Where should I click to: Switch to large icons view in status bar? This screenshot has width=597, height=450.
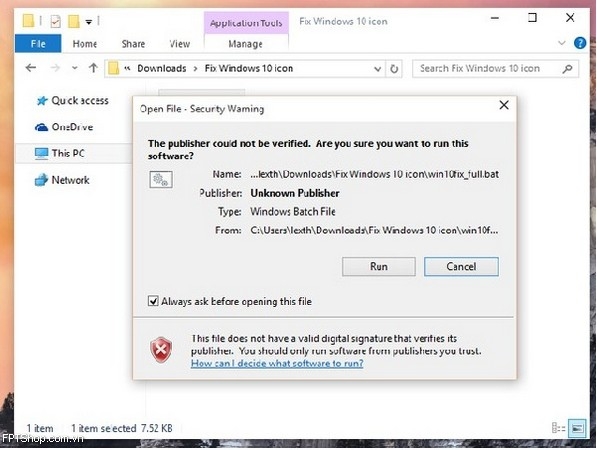pyautogui.click(x=577, y=428)
